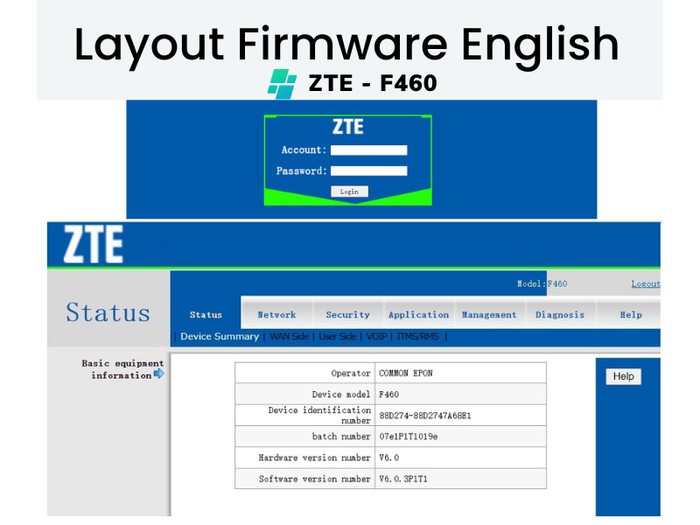This screenshot has width=700, height=525.
Task: Click the Account input field
Action: (369, 150)
